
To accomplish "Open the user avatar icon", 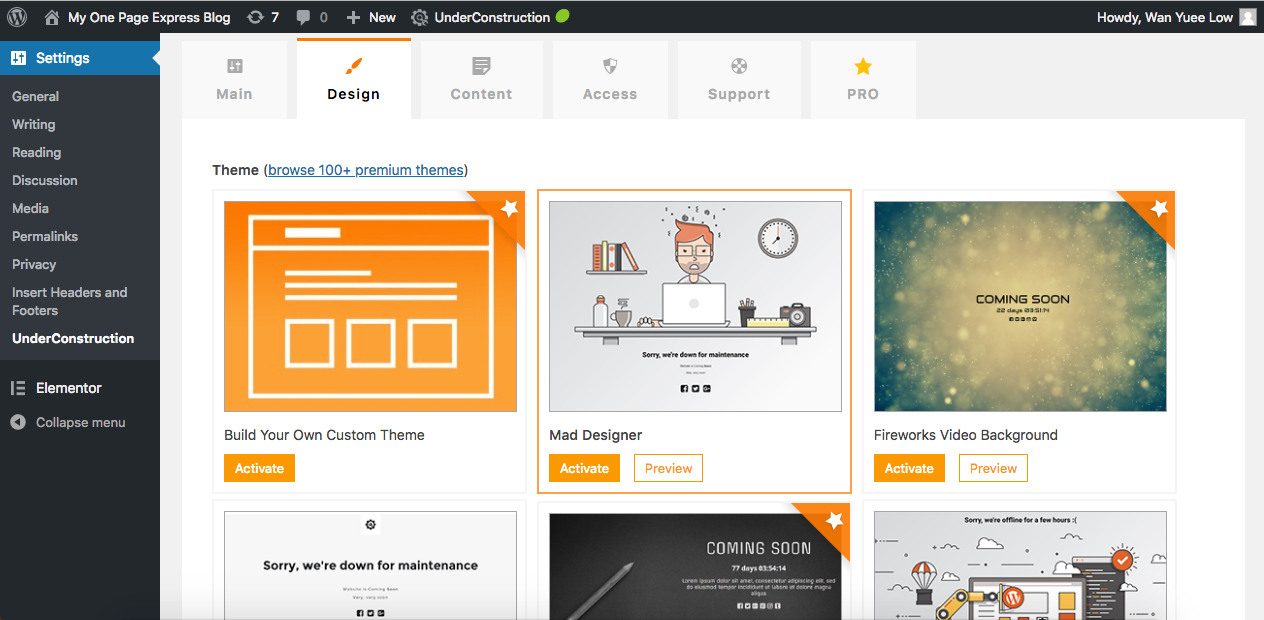I will coord(1247,17).
